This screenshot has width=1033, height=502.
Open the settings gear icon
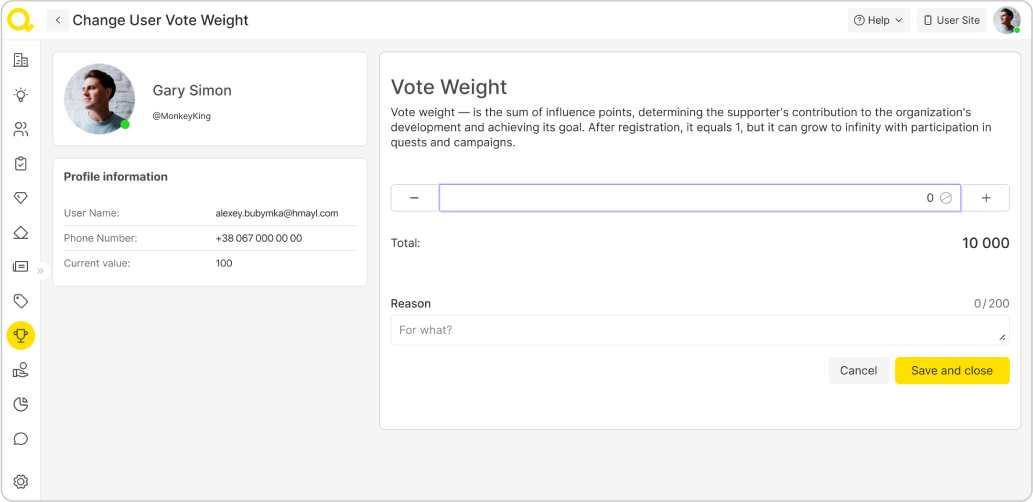pos(20,481)
